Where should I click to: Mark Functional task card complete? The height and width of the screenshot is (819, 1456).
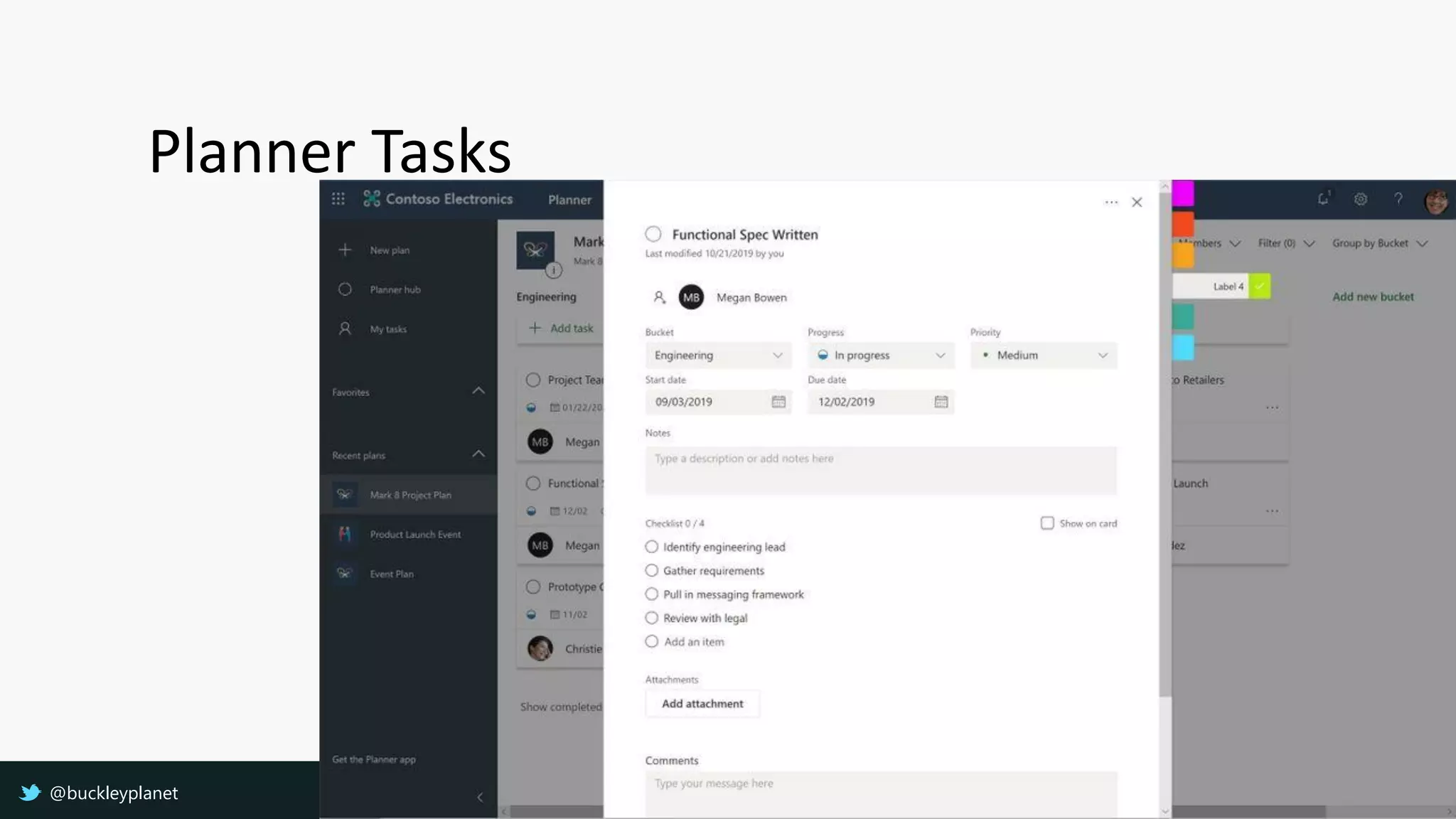click(533, 483)
